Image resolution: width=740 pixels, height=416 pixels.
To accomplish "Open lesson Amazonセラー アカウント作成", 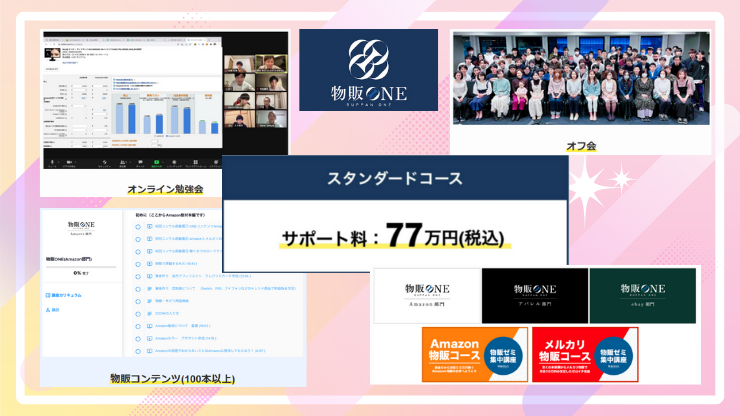I will coord(185,338).
